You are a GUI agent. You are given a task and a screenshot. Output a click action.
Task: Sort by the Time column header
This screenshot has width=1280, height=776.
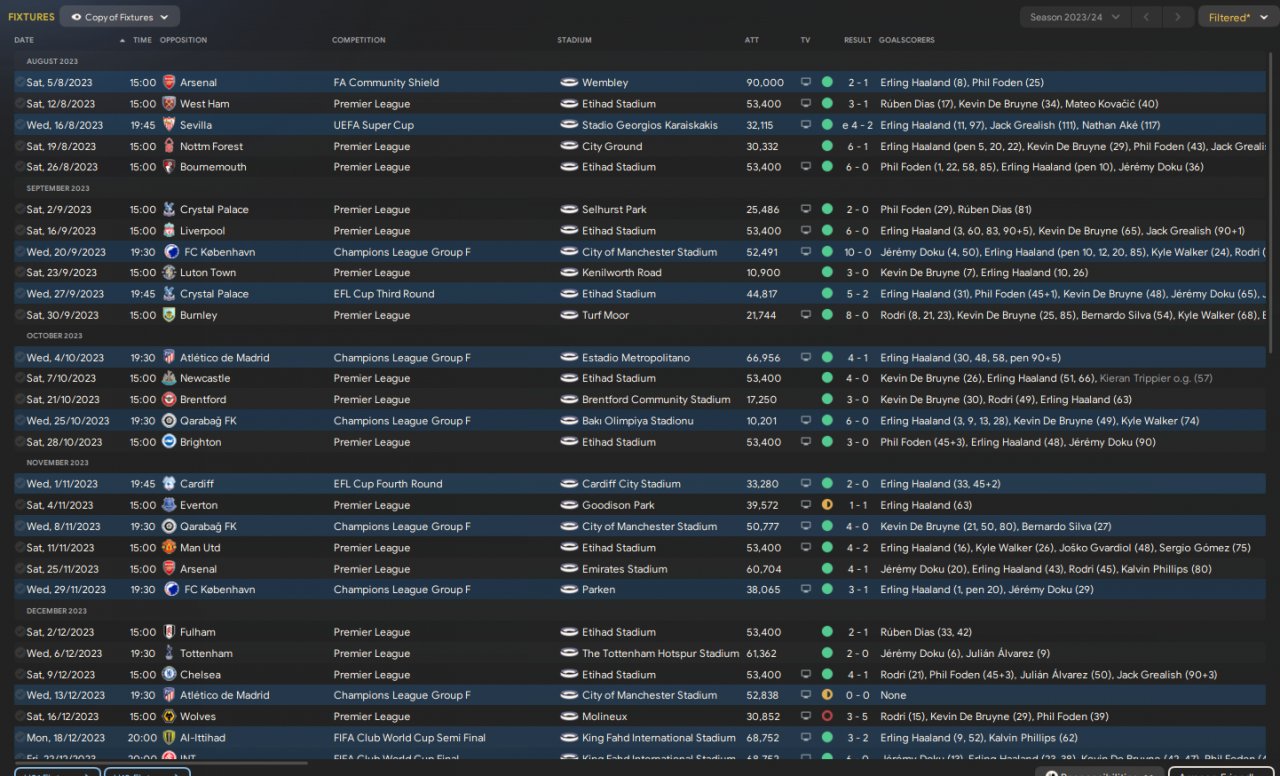point(142,40)
